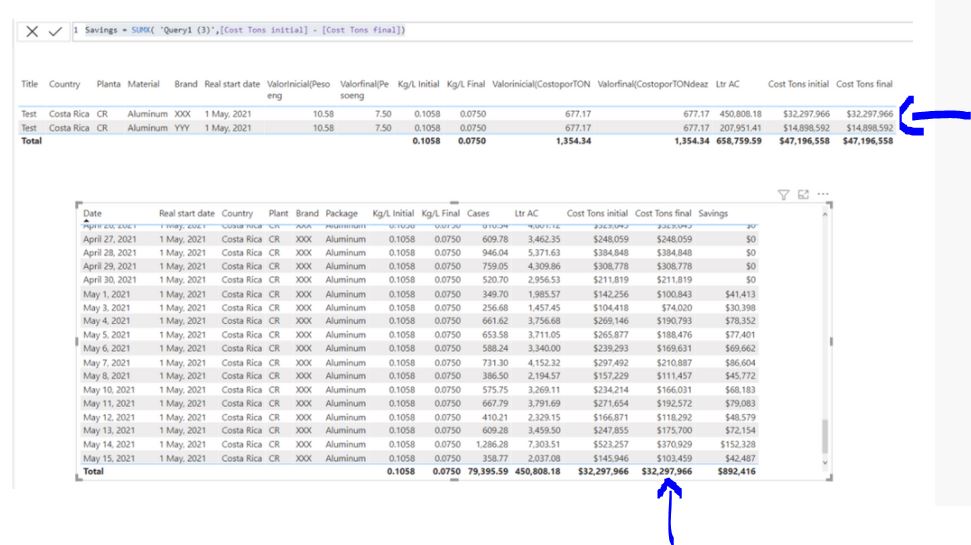The image size is (971, 545).
Task: Sort by the Date column header
Action: (92, 213)
